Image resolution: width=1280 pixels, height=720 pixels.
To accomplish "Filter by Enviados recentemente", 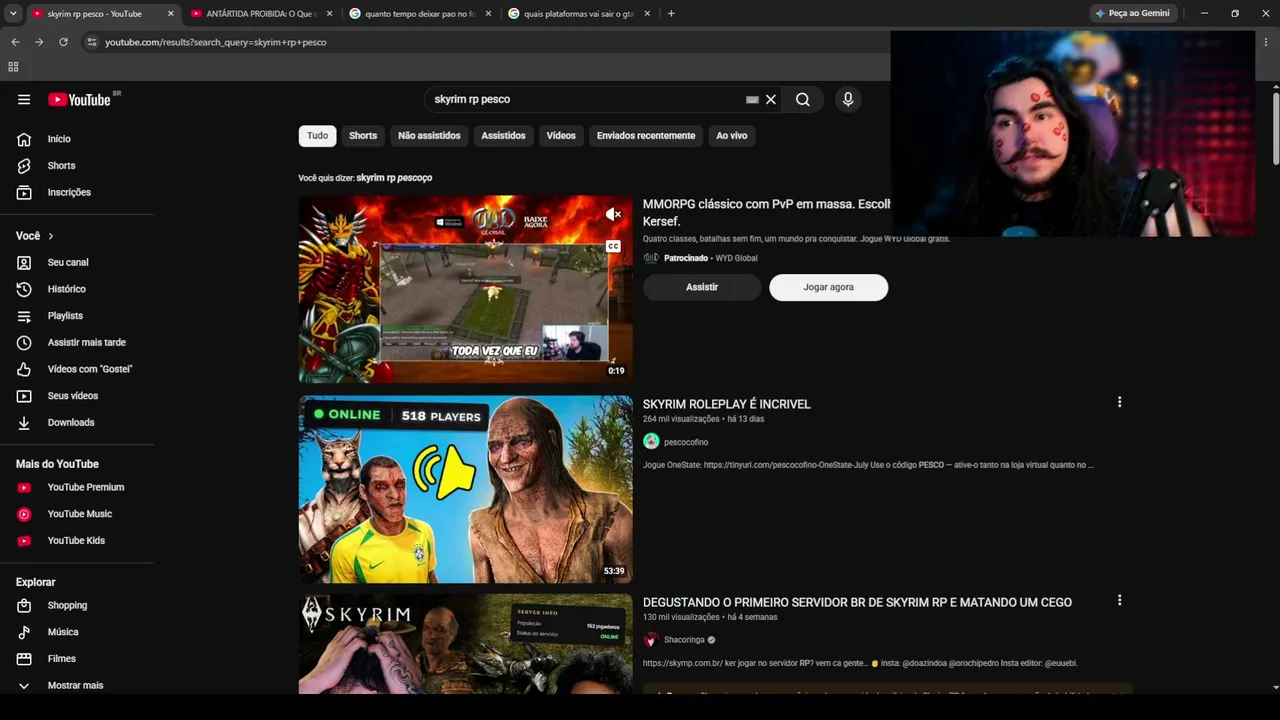I will pyautogui.click(x=646, y=136).
